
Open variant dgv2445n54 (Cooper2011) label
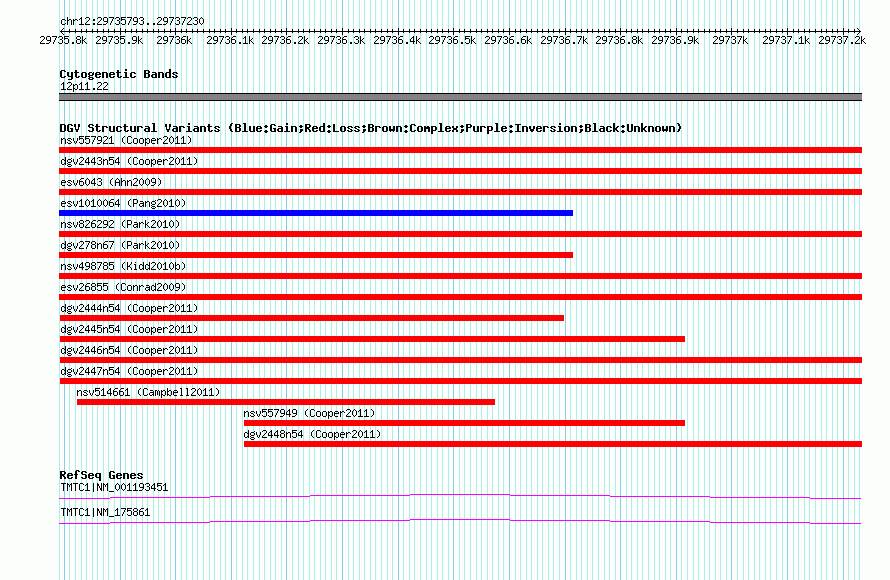tap(129, 329)
